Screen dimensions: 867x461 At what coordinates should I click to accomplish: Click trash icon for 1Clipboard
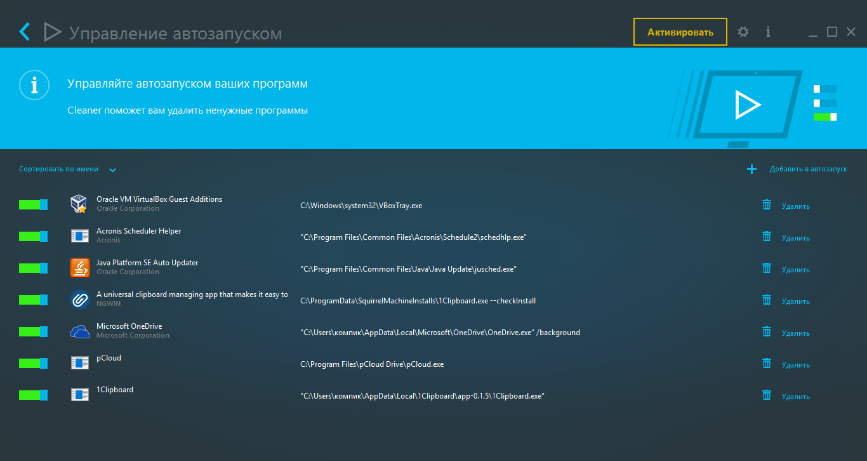coord(766,395)
